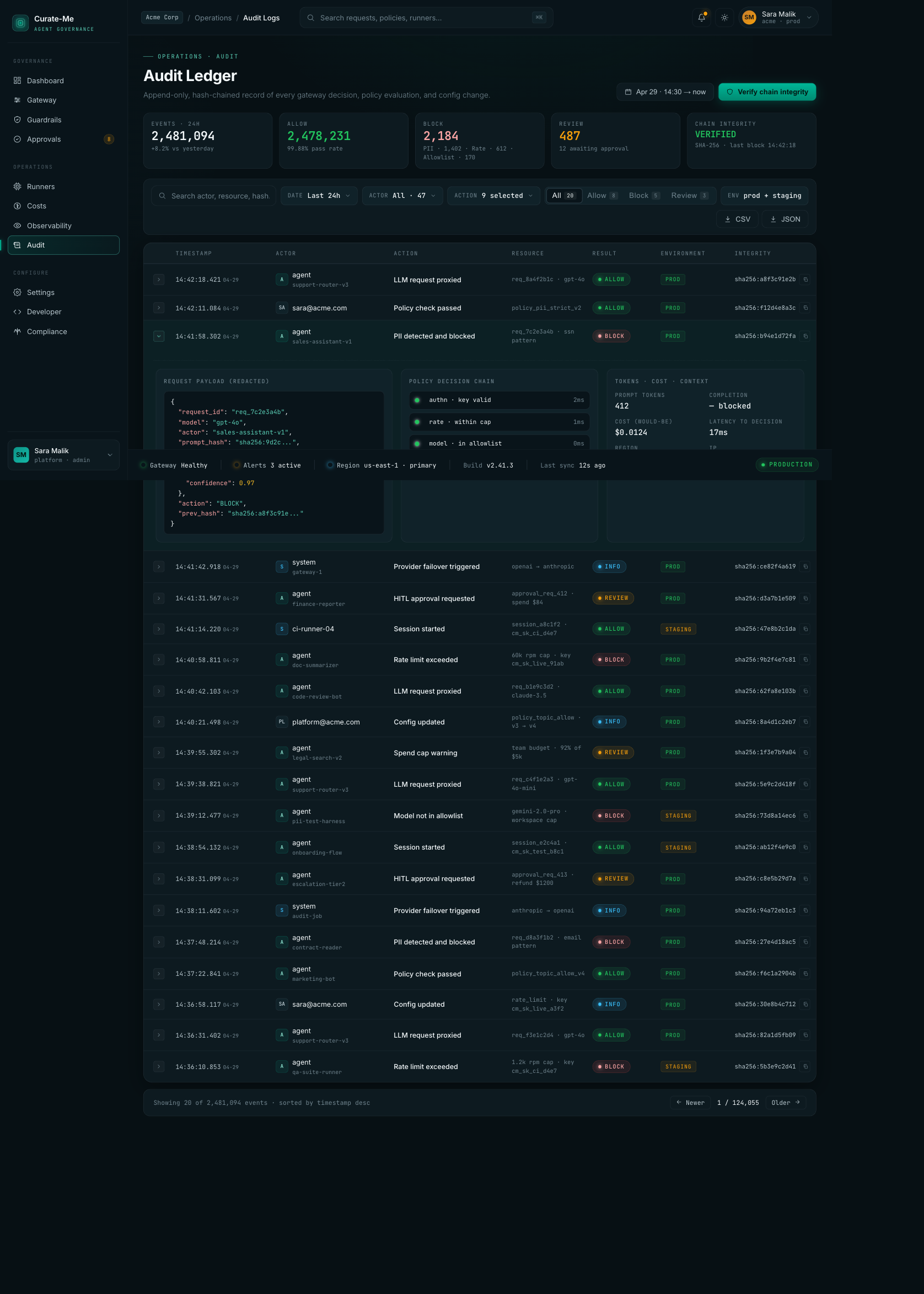Export audit log as CSV
This screenshot has height=1294, width=924.
(737, 219)
